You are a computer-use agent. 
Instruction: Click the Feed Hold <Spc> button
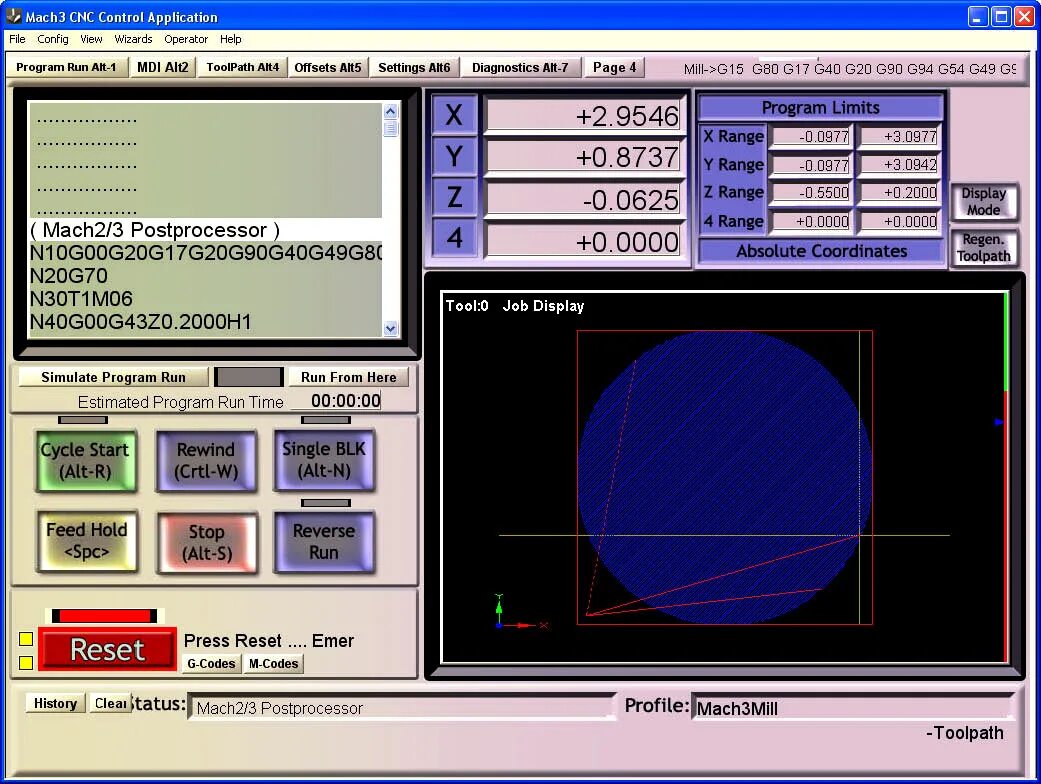[x=87, y=541]
